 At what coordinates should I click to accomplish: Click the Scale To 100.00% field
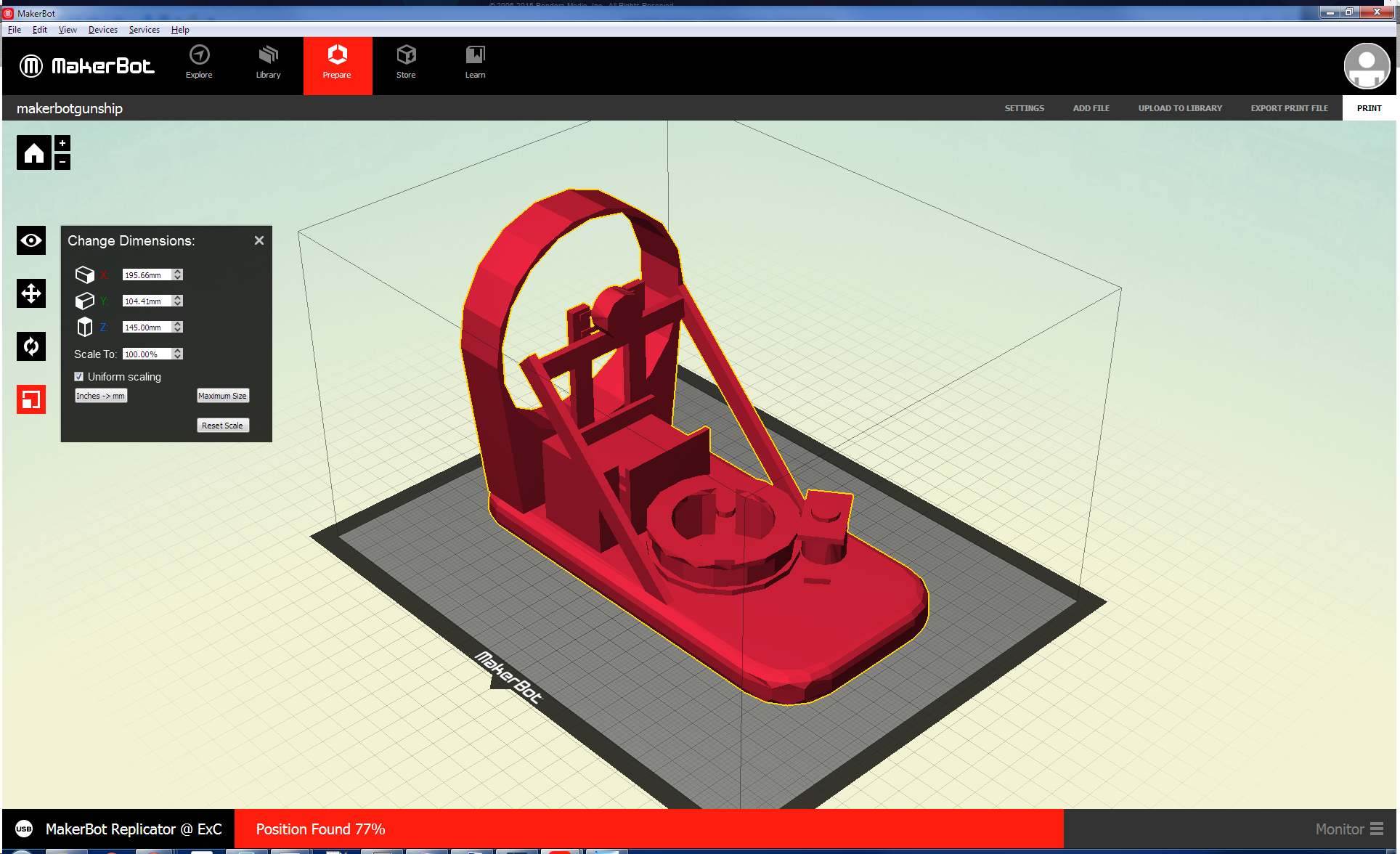coord(147,354)
